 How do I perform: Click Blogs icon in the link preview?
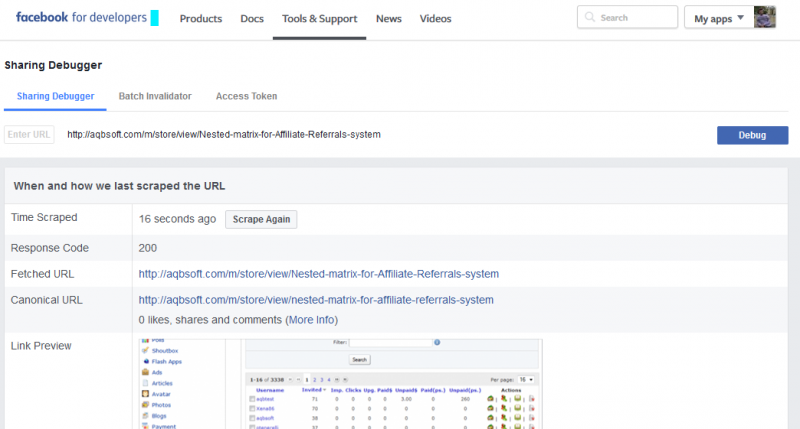(145, 416)
